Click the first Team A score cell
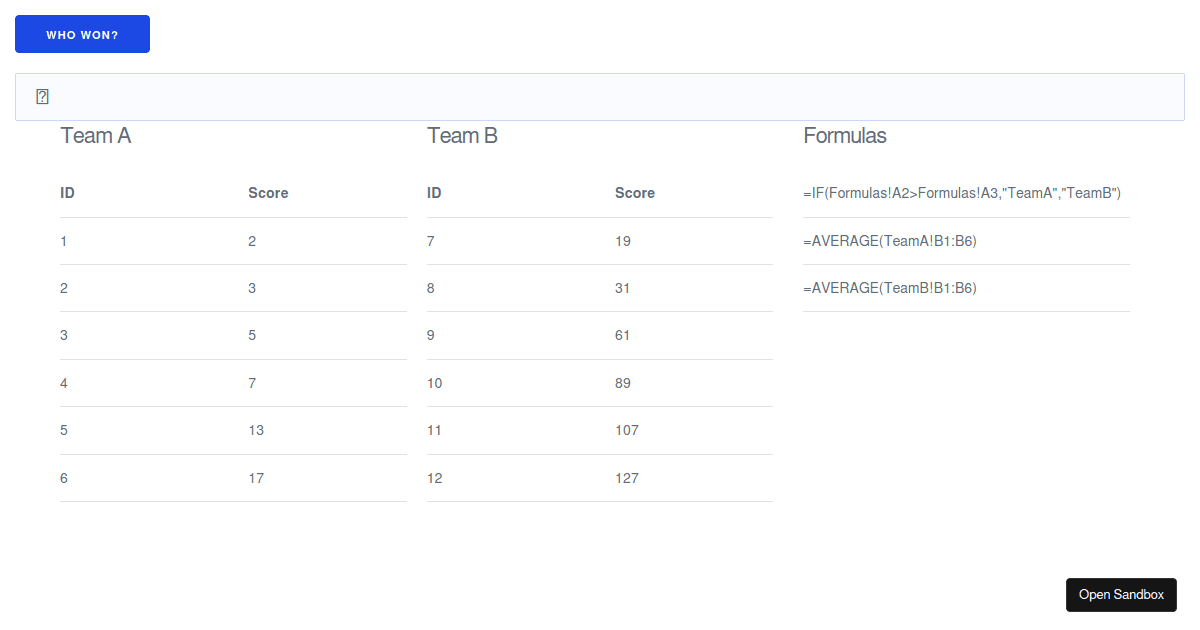1200x630 pixels. tap(252, 241)
